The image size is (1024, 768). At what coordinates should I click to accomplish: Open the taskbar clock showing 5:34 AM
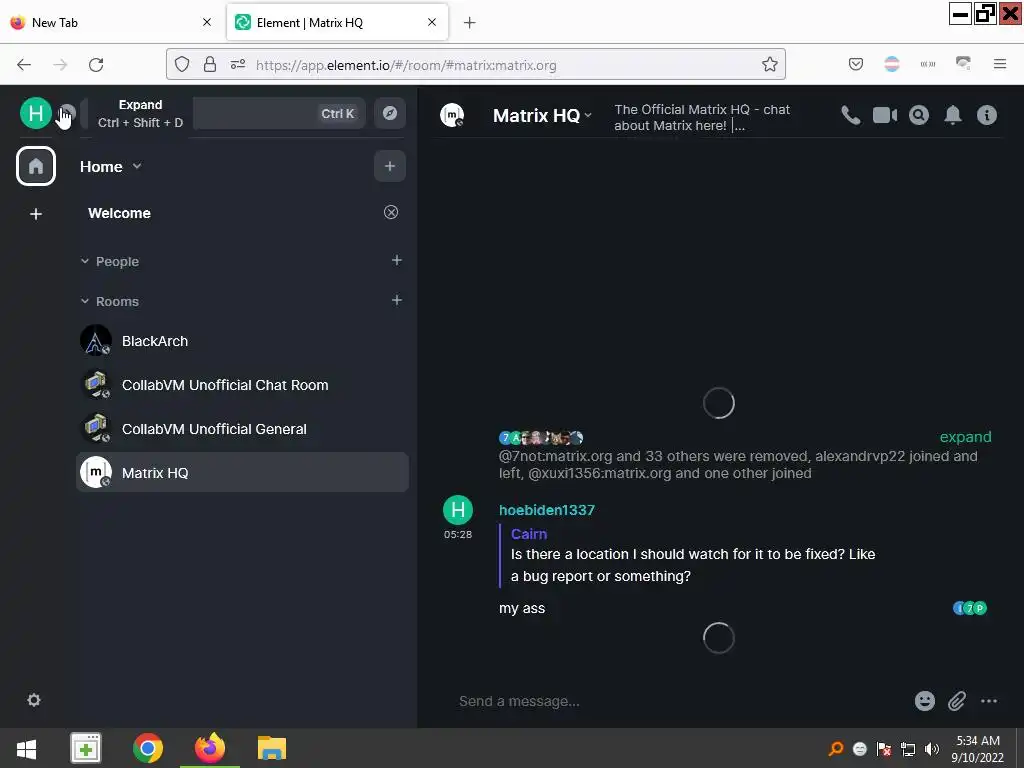coord(978,749)
